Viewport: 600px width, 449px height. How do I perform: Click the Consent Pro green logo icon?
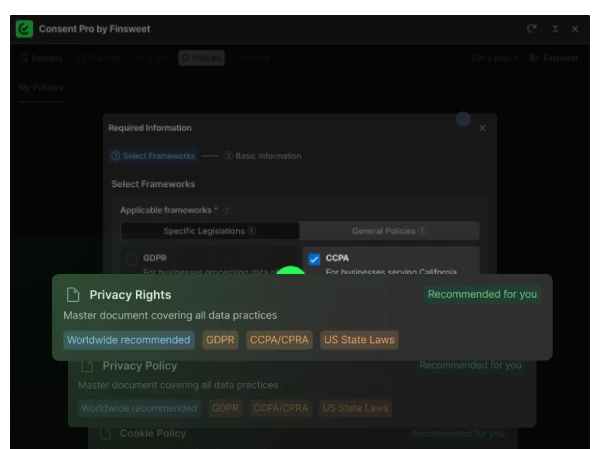[x=24, y=29]
